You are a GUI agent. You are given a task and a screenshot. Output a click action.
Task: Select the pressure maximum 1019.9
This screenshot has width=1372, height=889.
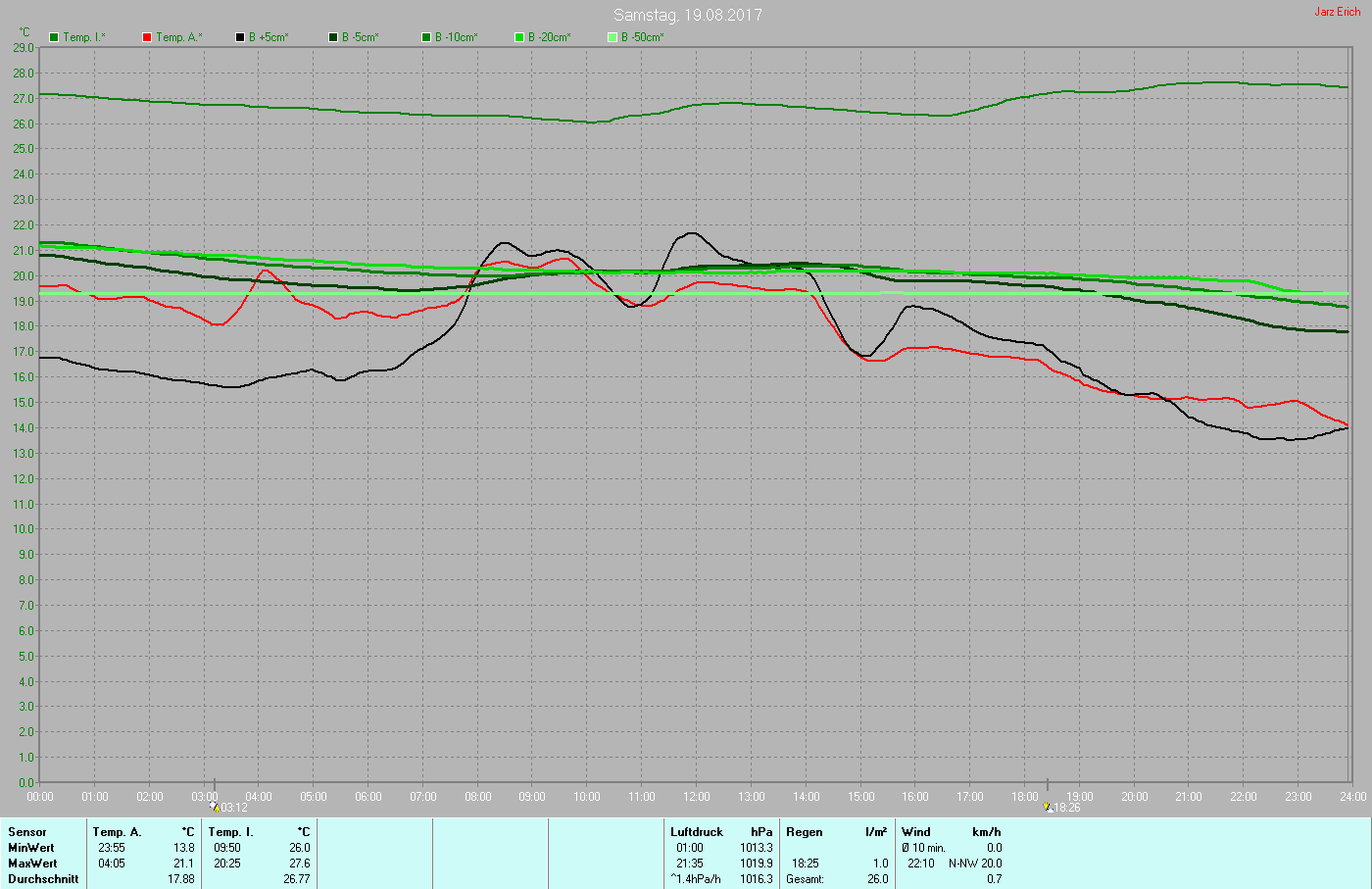[x=757, y=864]
